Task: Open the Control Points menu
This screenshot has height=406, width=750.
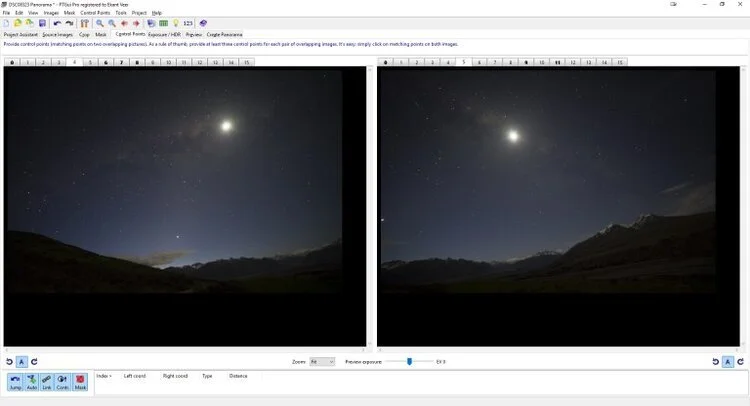Action: [x=95, y=13]
